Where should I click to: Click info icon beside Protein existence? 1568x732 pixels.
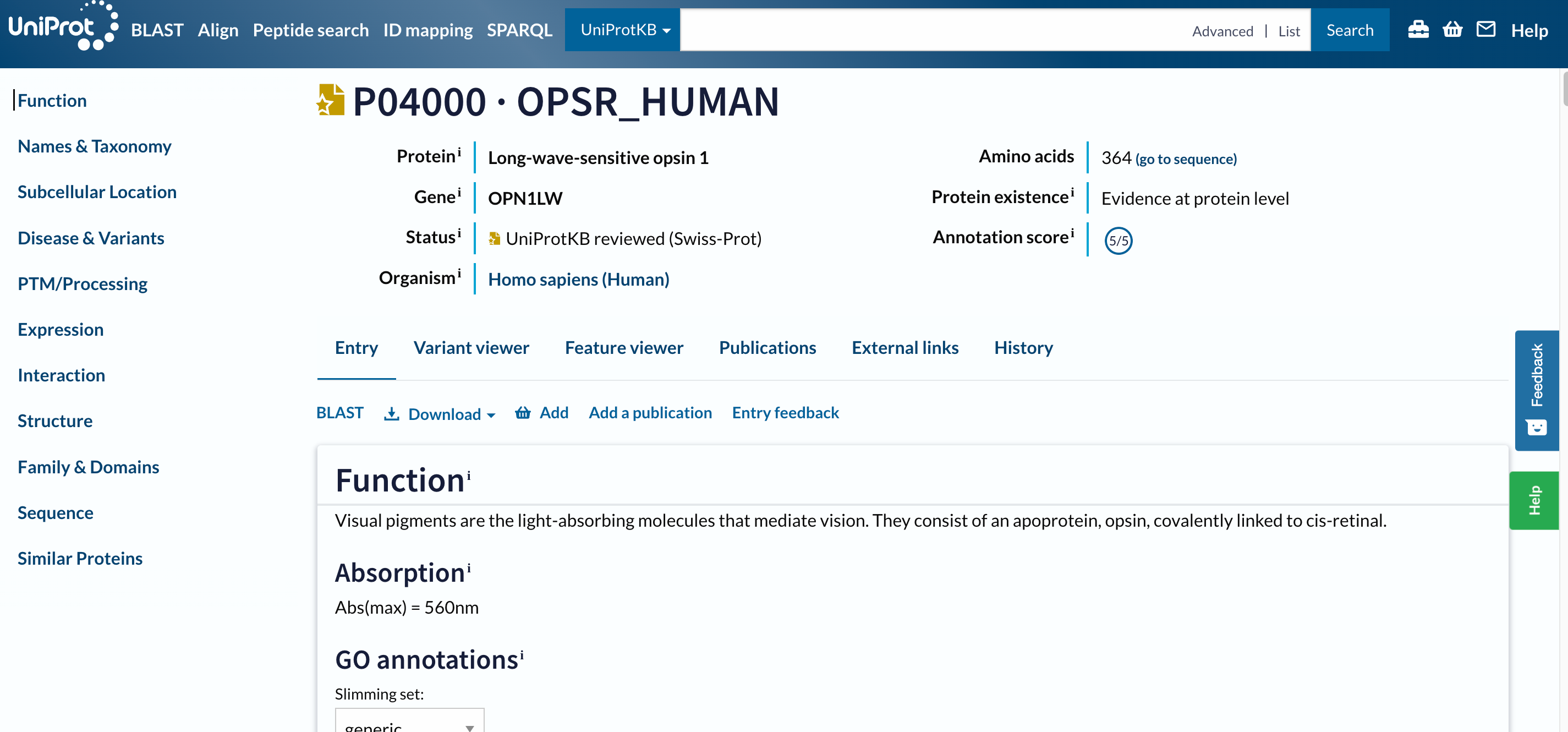(x=1072, y=192)
